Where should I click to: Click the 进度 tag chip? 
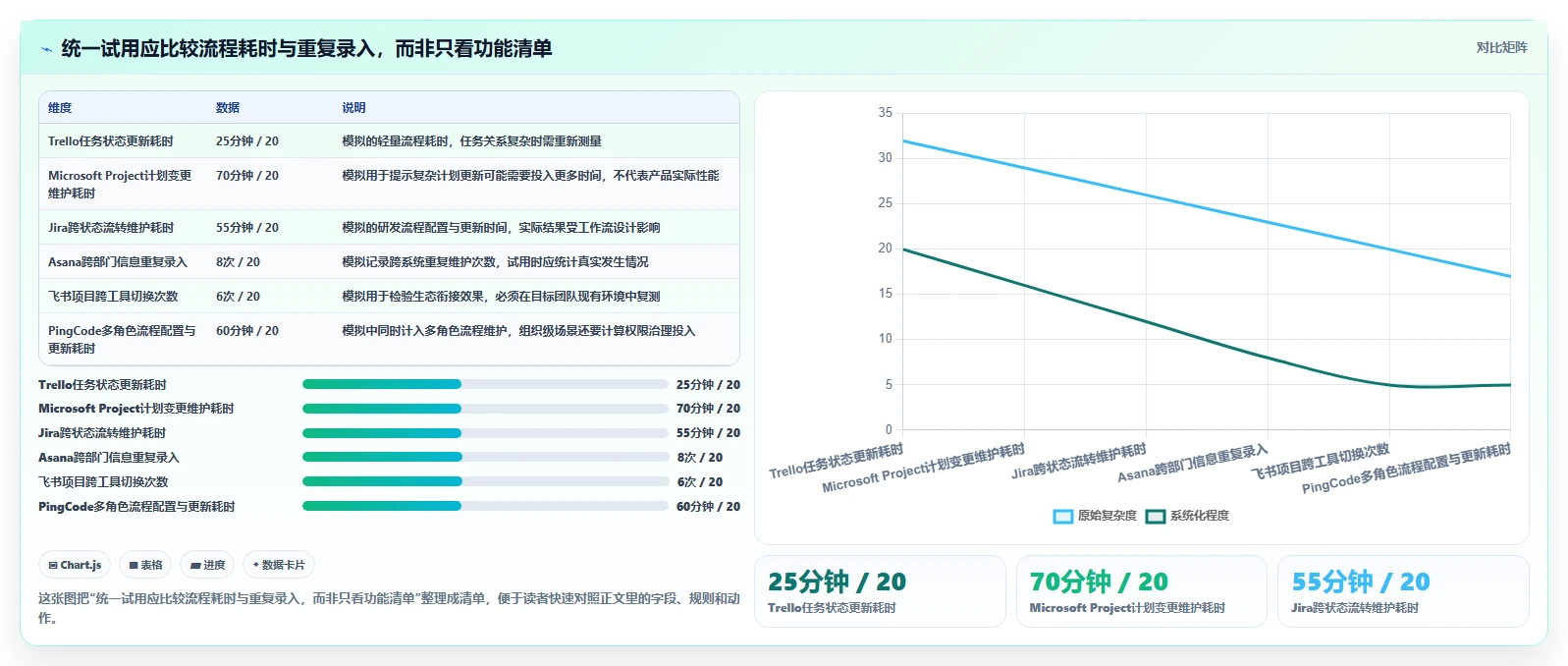point(207,565)
